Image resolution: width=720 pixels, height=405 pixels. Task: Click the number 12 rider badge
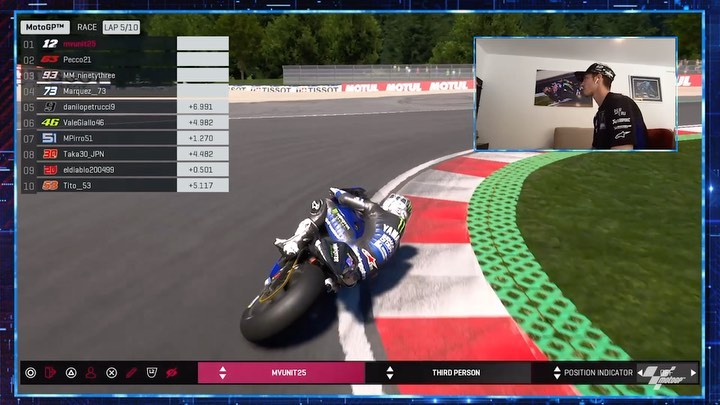click(50, 44)
